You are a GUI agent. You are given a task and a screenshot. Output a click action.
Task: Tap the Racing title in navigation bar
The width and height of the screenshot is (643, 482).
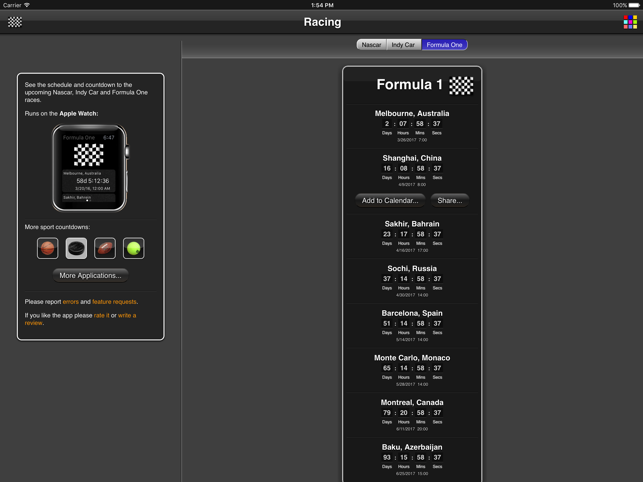pos(322,22)
